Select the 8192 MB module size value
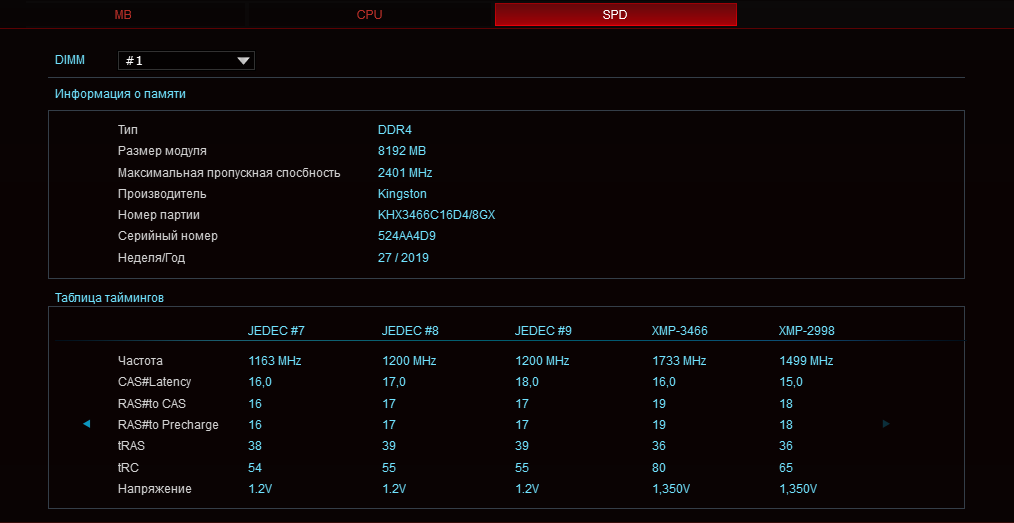Screen dimensions: 1014x523 coord(402,151)
